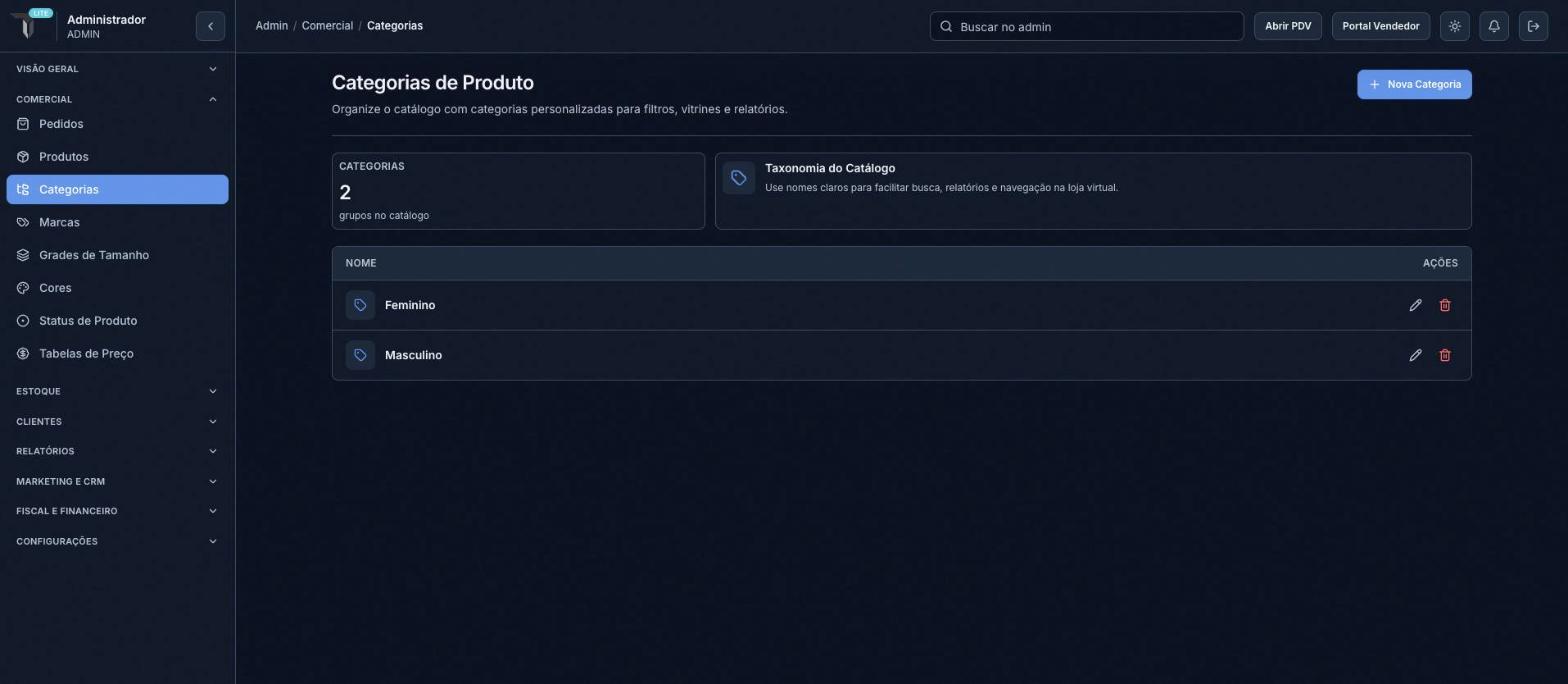Expand the Configurações section
The width and height of the screenshot is (1568, 684).
pyautogui.click(x=117, y=541)
